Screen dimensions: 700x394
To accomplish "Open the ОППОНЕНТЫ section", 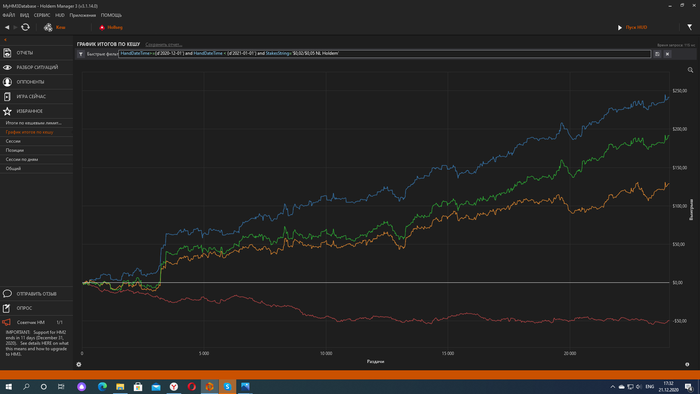I will pyautogui.click(x=37, y=82).
